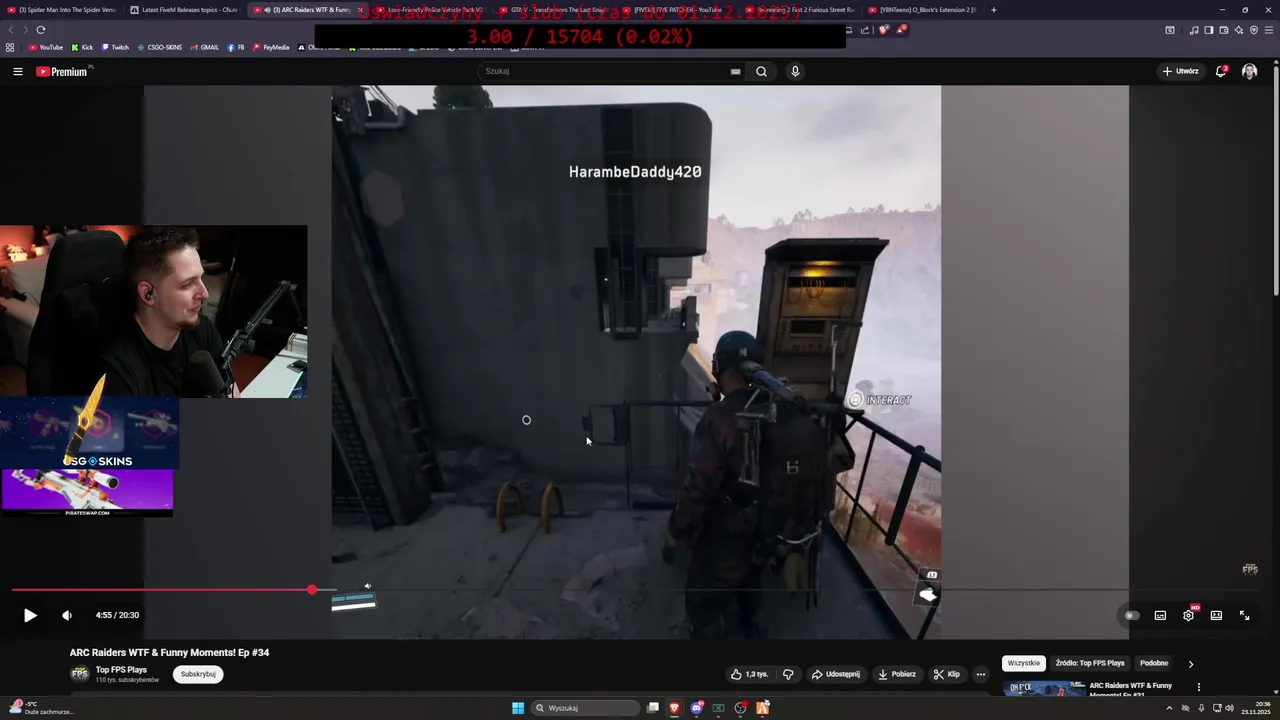Enter fullscreen mode
This screenshot has height=720, width=1280.
click(1244, 615)
